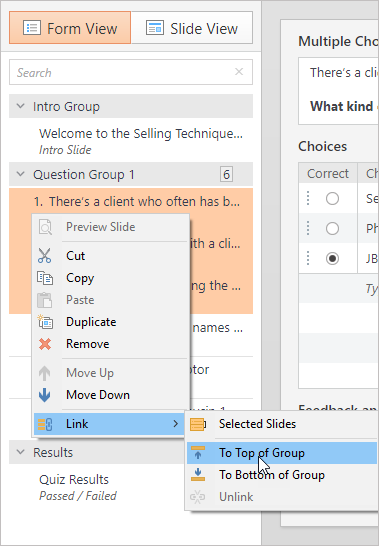Click the Link chain icon
Viewport: 379px width, 546px height.
point(45,424)
